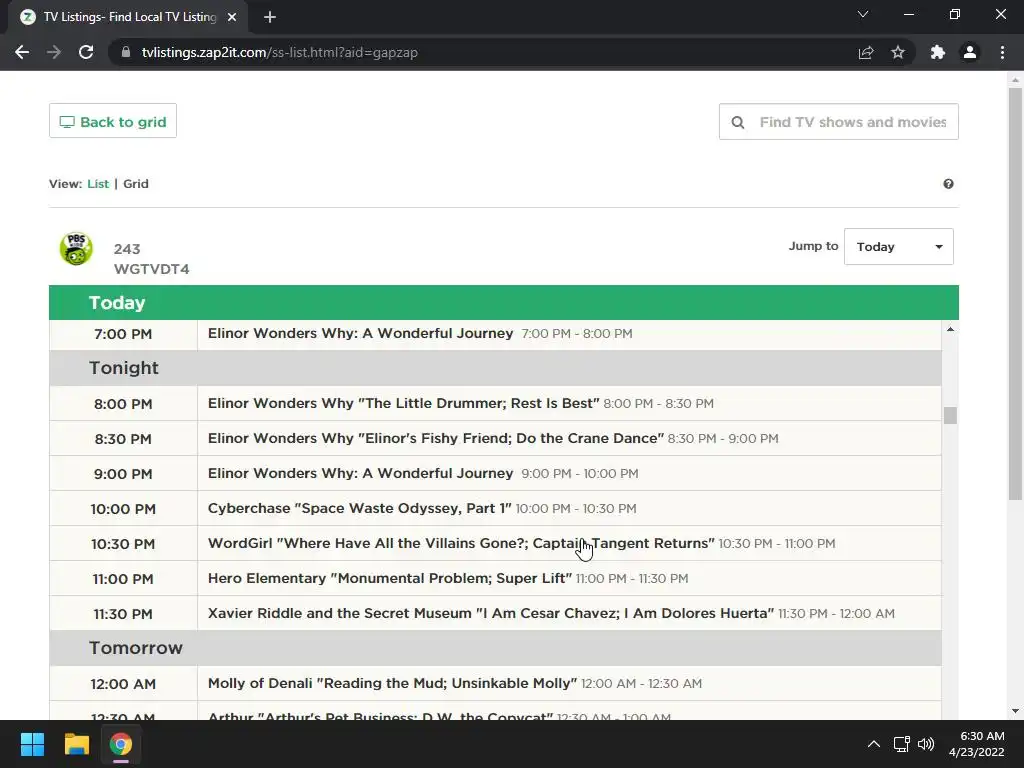
Task: Open the Extensions puzzle icon
Action: click(938, 52)
